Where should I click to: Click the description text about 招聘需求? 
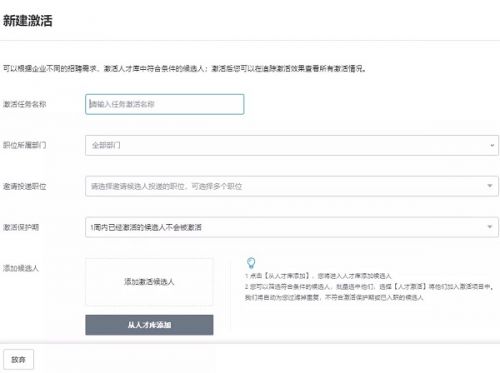tap(185, 69)
